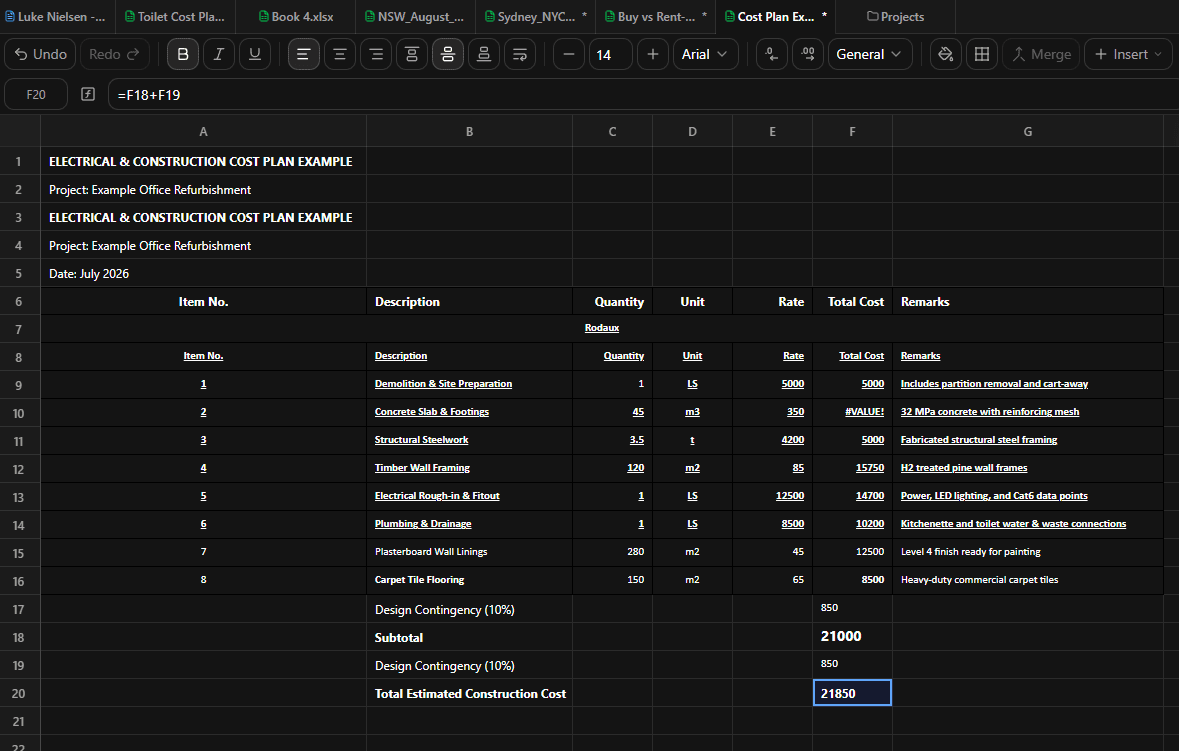Screen dimensions: 1179x751
Task: Select column B header
Action: (x=469, y=132)
